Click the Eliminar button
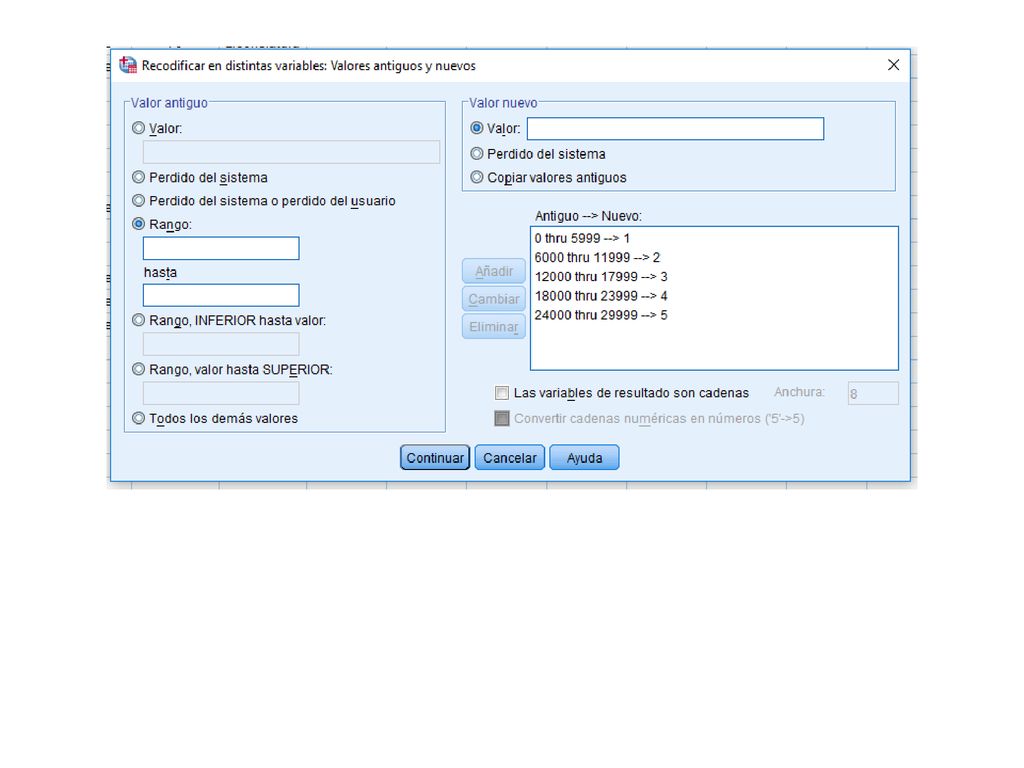Image resolution: width=1024 pixels, height=768 pixels. [x=494, y=327]
